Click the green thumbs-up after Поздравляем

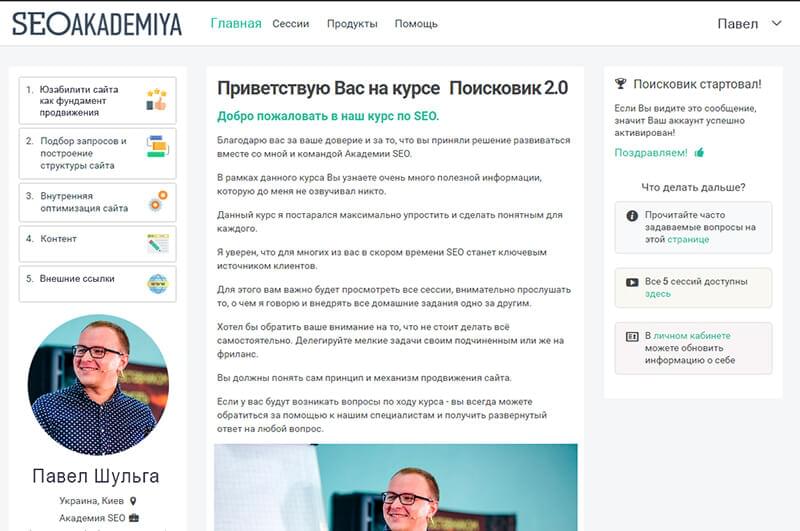point(699,152)
